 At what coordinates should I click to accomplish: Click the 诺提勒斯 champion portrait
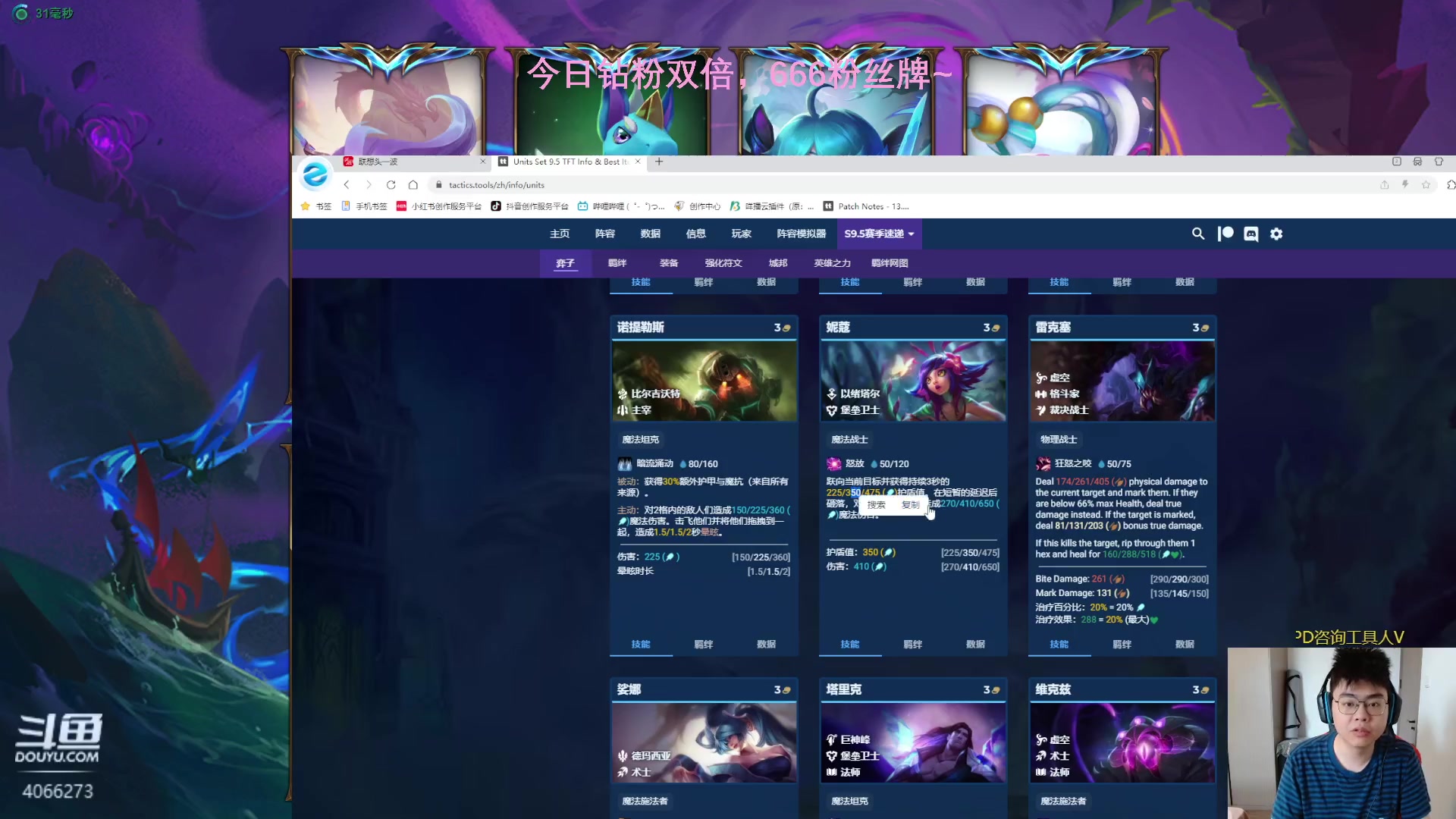pyautogui.click(x=704, y=381)
